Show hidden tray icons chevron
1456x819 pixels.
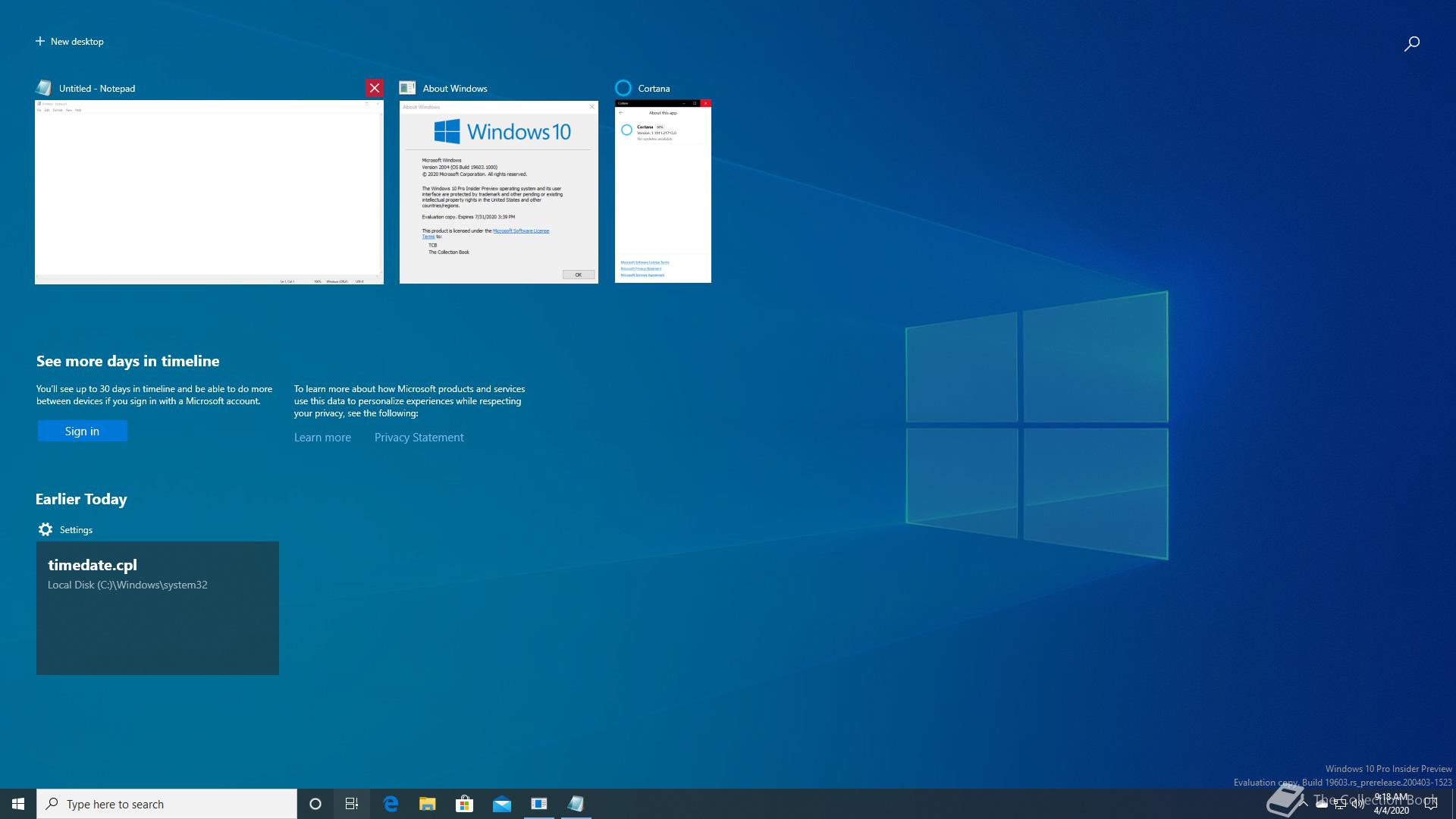(1303, 804)
